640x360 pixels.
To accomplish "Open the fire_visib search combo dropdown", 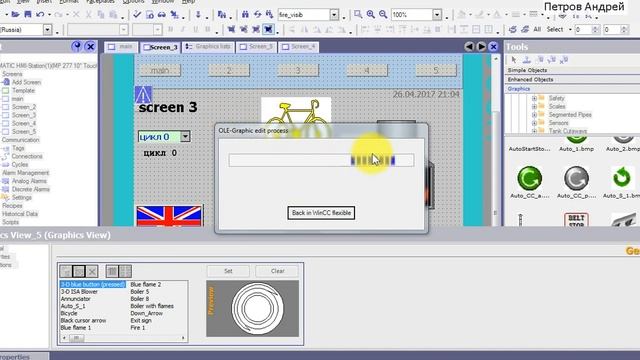I will 334,15.
